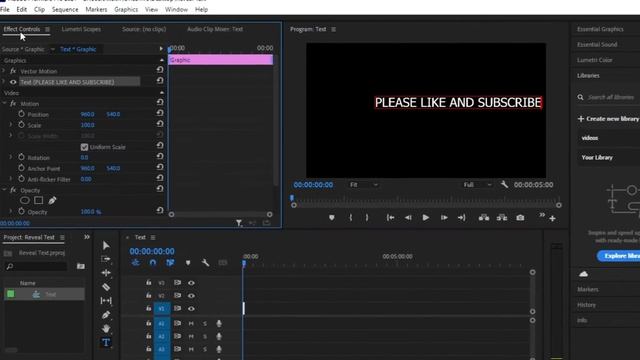
Task: Mute audio track A1
Action: 191,324
